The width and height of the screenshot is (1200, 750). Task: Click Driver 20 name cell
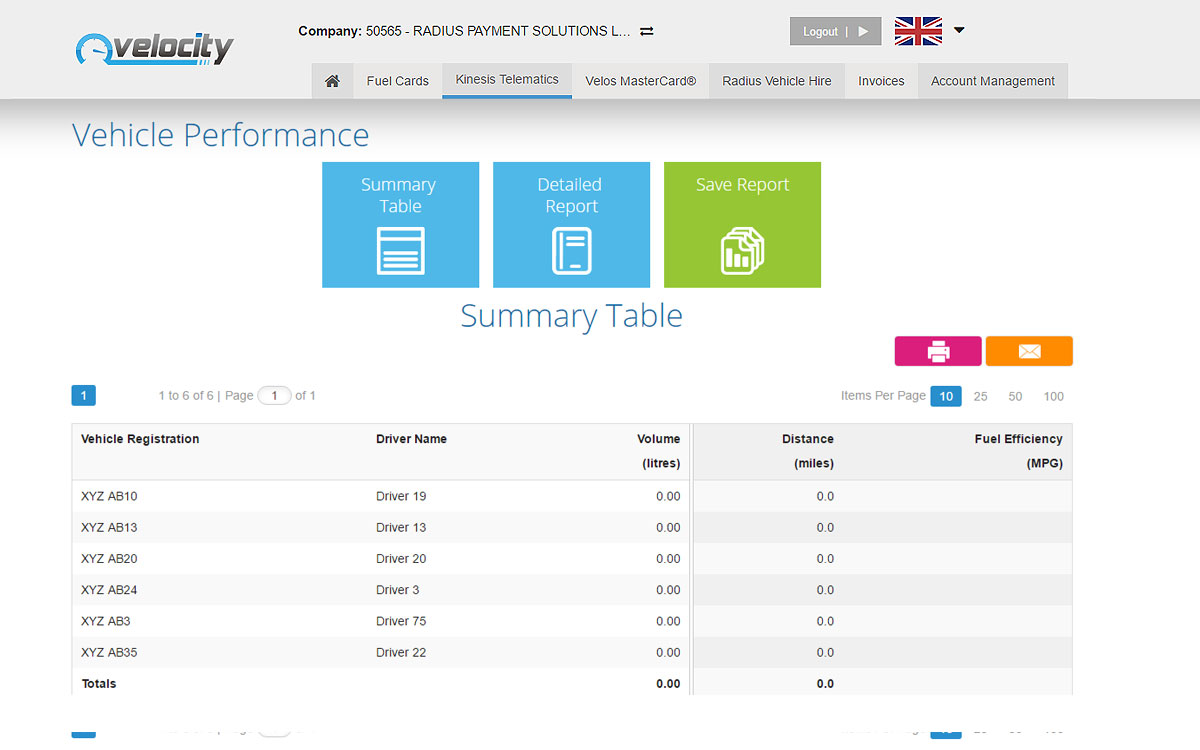[401, 559]
